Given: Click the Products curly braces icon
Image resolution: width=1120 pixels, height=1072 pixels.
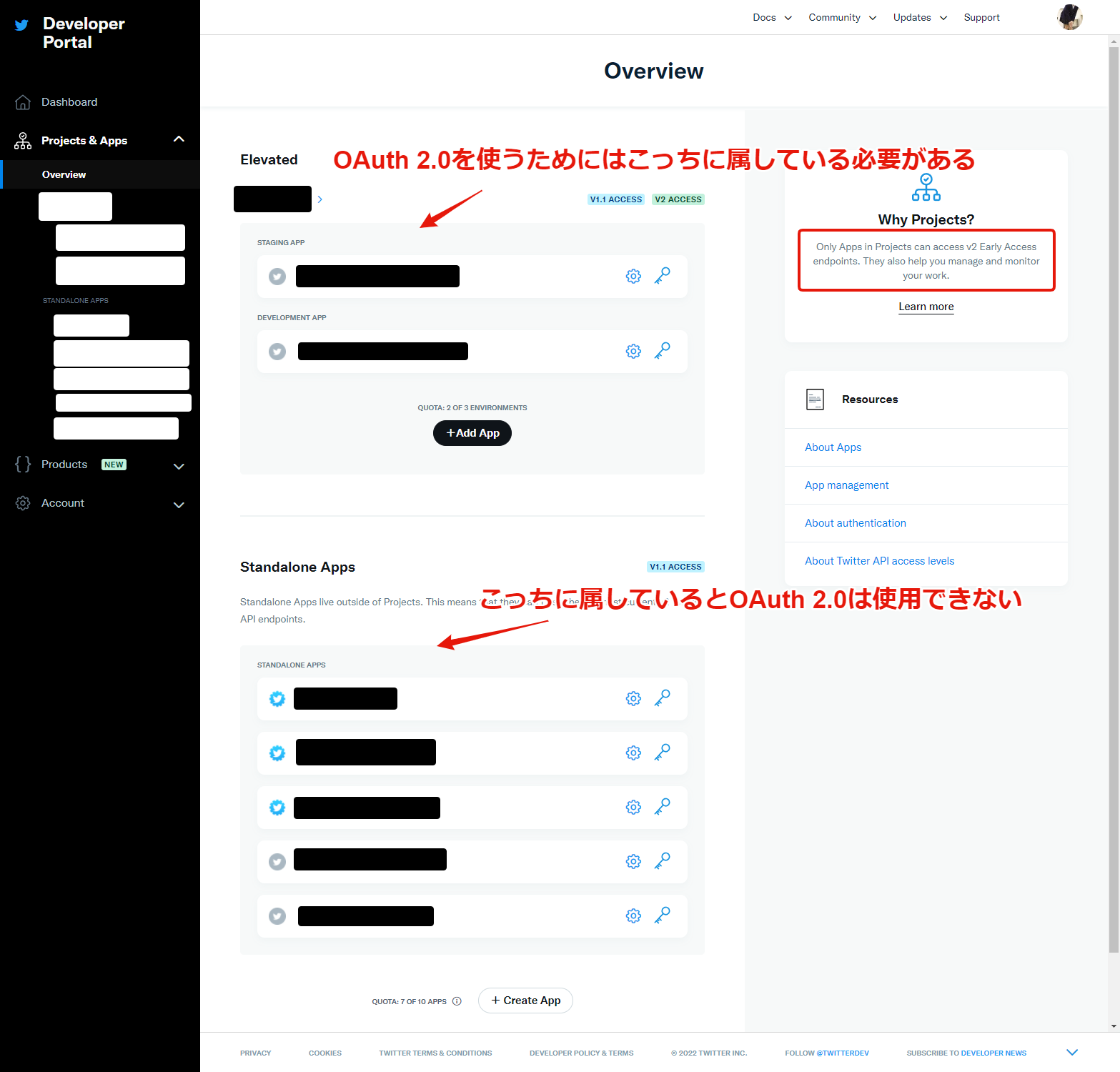Looking at the screenshot, I should [23, 465].
